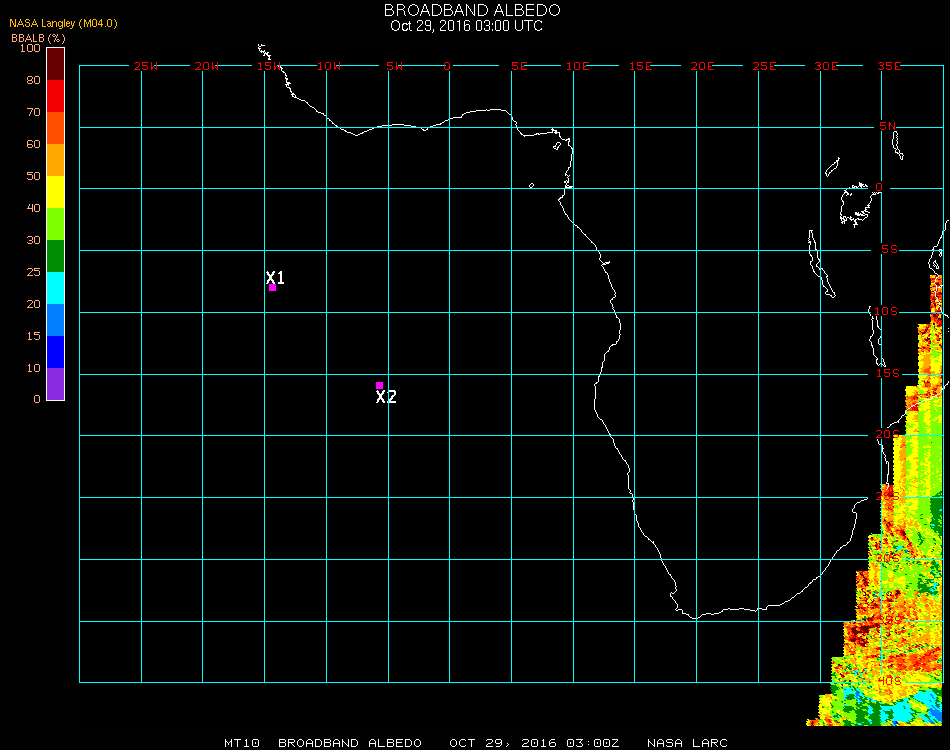
Task: Click the 5E longitude label
Action: pos(519,66)
